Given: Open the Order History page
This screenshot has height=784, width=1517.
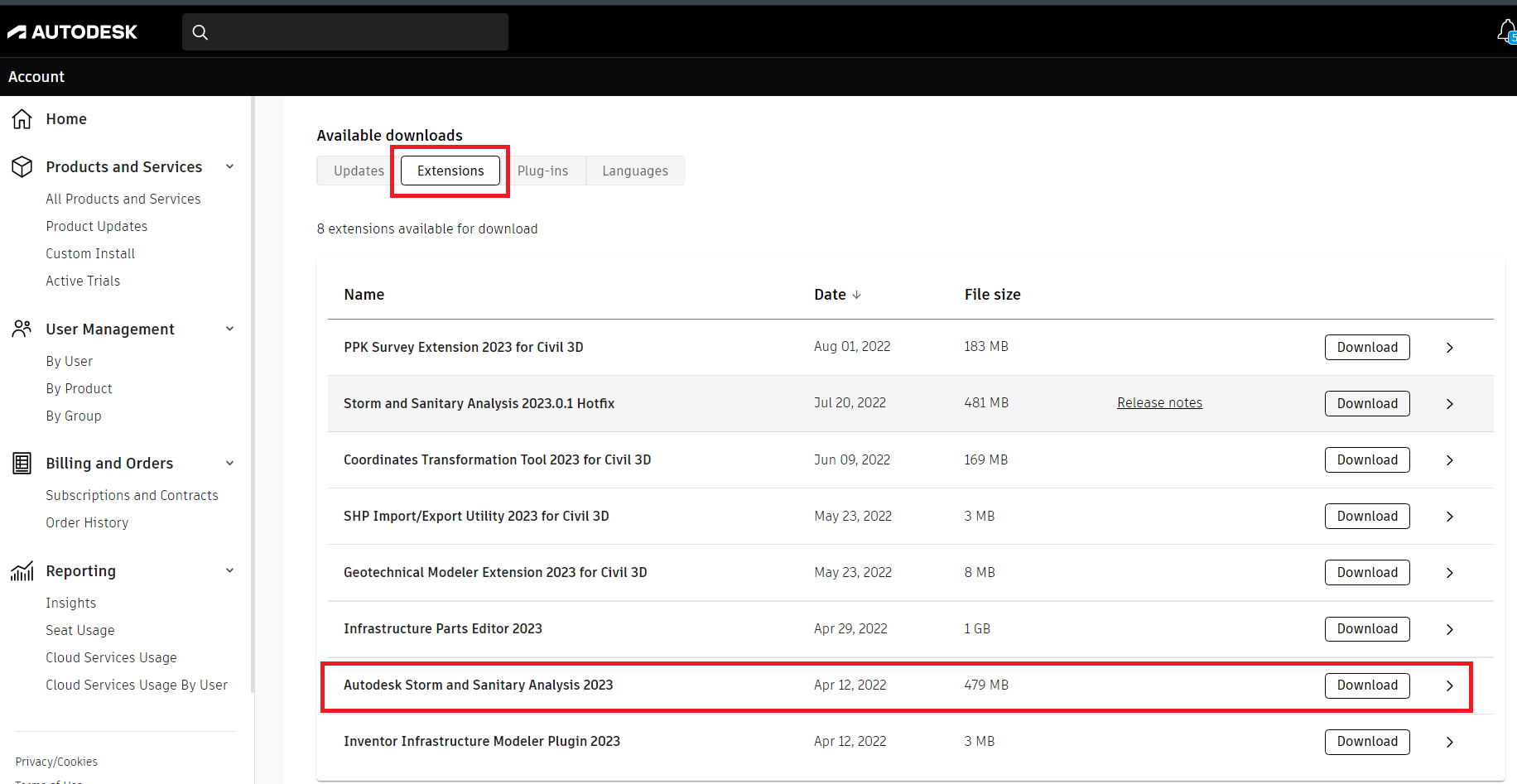Looking at the screenshot, I should click(x=87, y=522).
